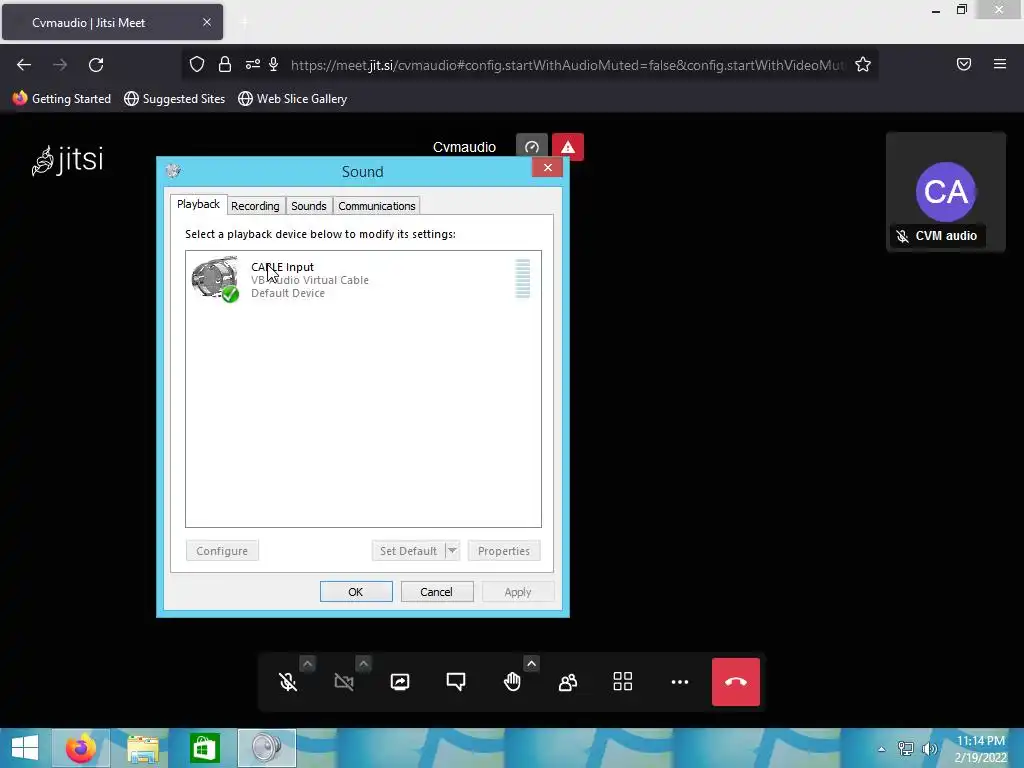
Task: Unmute the microphone in Jitsi toolbar
Action: point(288,682)
